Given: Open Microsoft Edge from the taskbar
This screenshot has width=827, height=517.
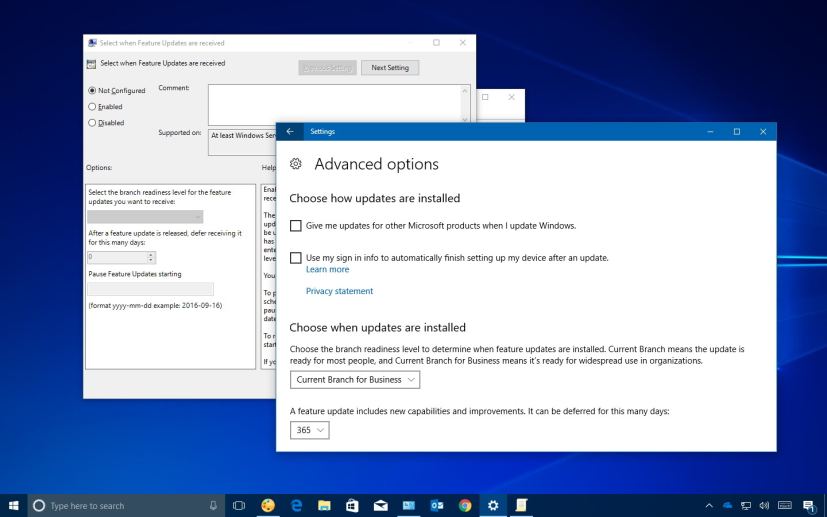Looking at the screenshot, I should [x=296, y=505].
